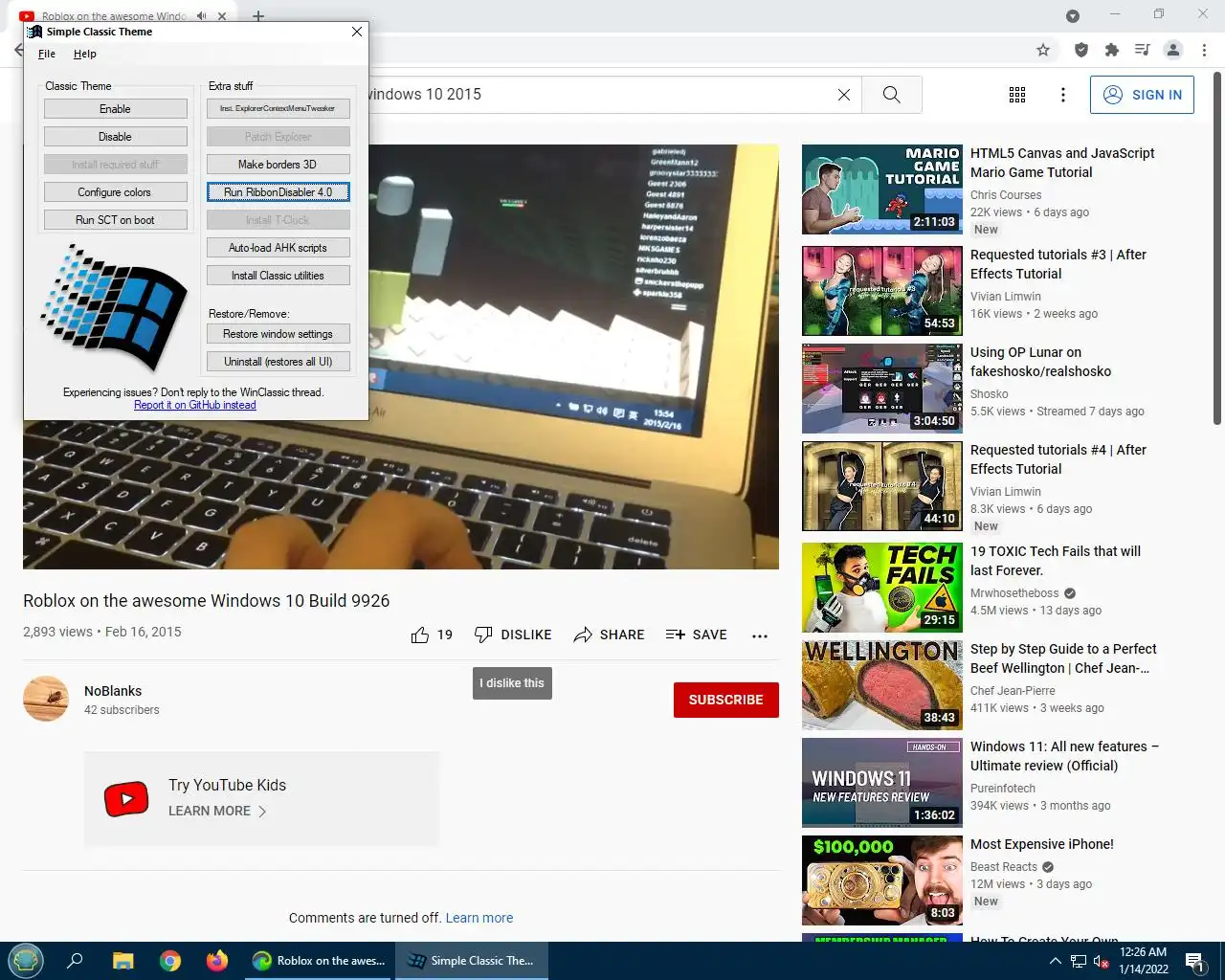Image resolution: width=1225 pixels, height=980 pixels.
Task: Open 19 TOXIC Tech Fails thumbnail
Action: 882,588
